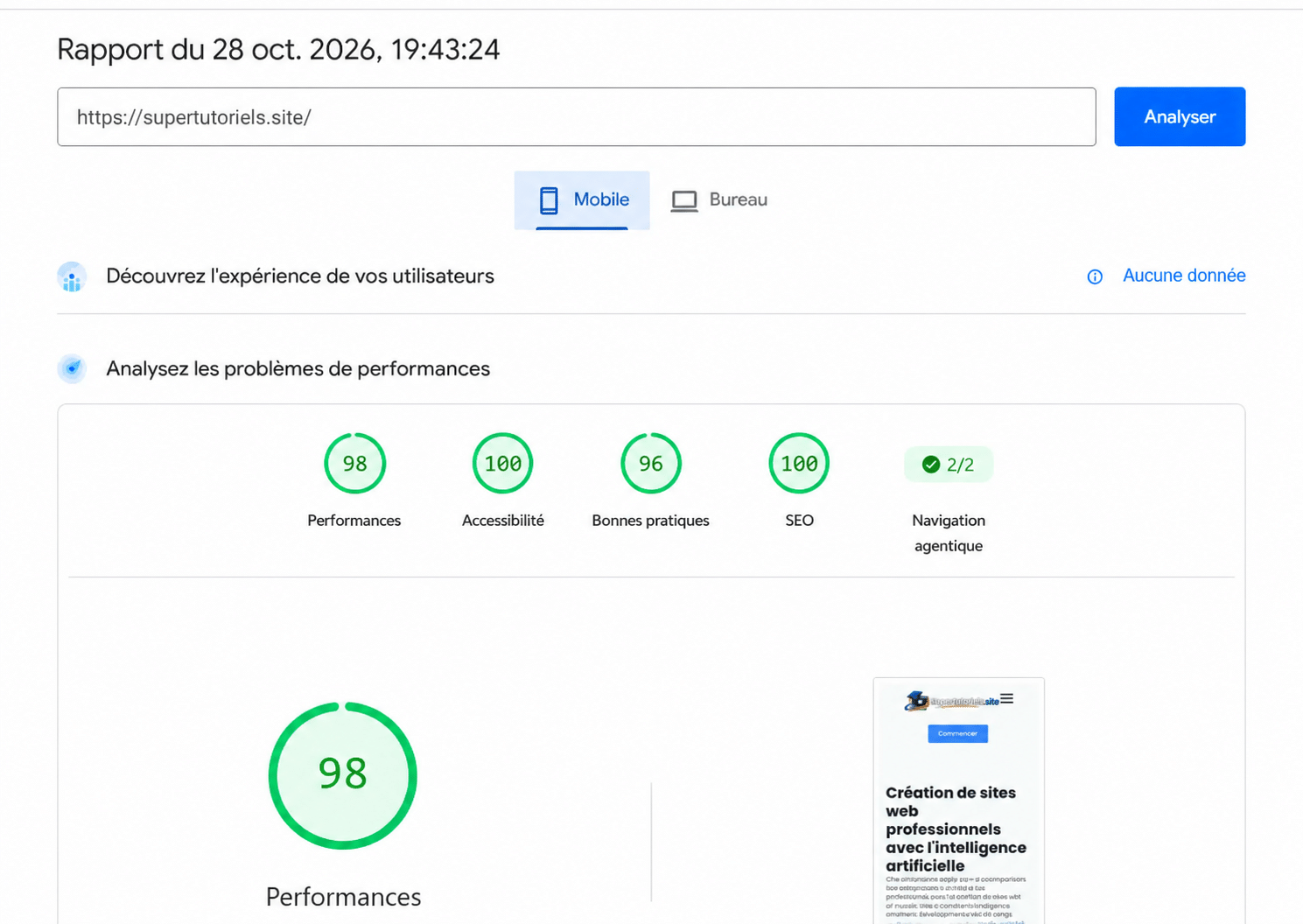Click the Bonnes pratiques label
This screenshot has height=924, width=1303.
coord(651,521)
